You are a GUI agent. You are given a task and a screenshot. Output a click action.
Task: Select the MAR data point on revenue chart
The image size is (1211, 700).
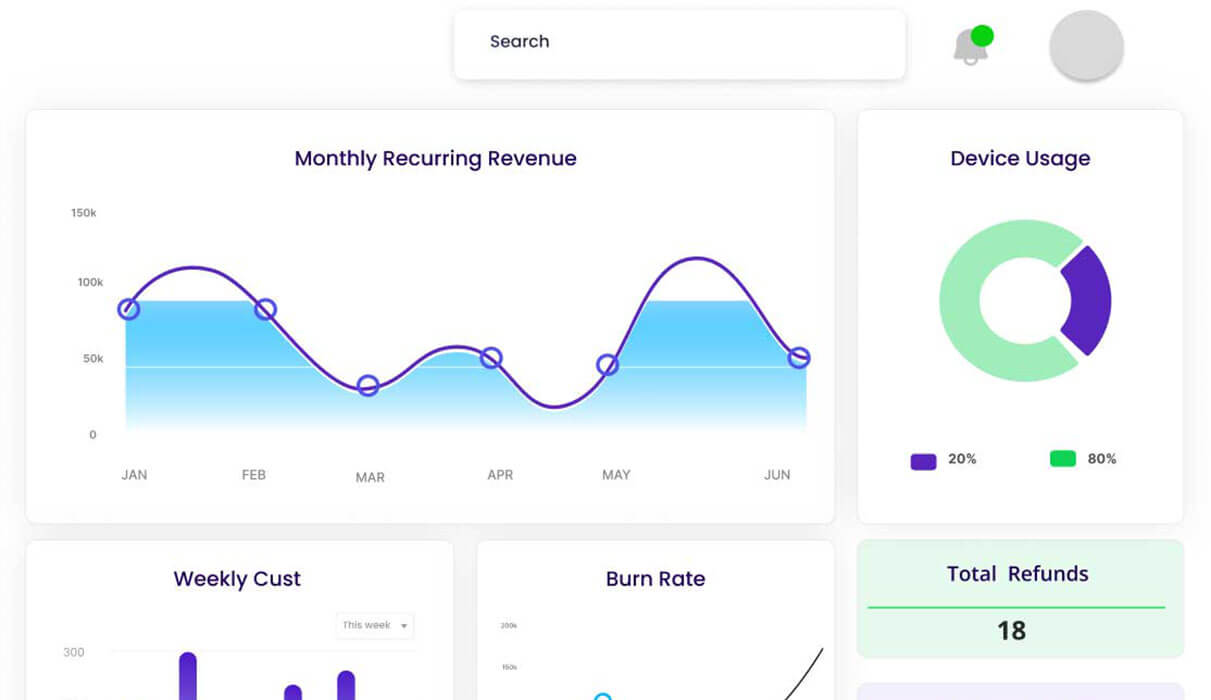[368, 385]
